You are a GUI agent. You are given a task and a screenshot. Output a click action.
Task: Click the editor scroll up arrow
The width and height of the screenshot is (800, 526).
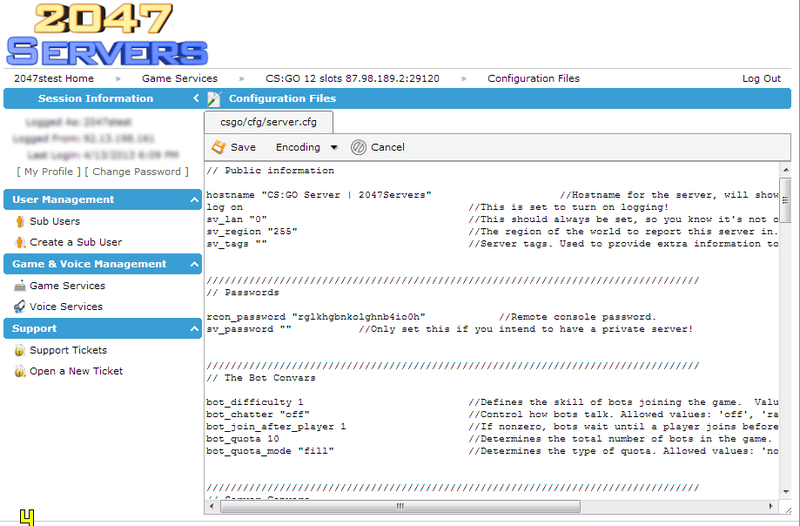click(x=786, y=170)
